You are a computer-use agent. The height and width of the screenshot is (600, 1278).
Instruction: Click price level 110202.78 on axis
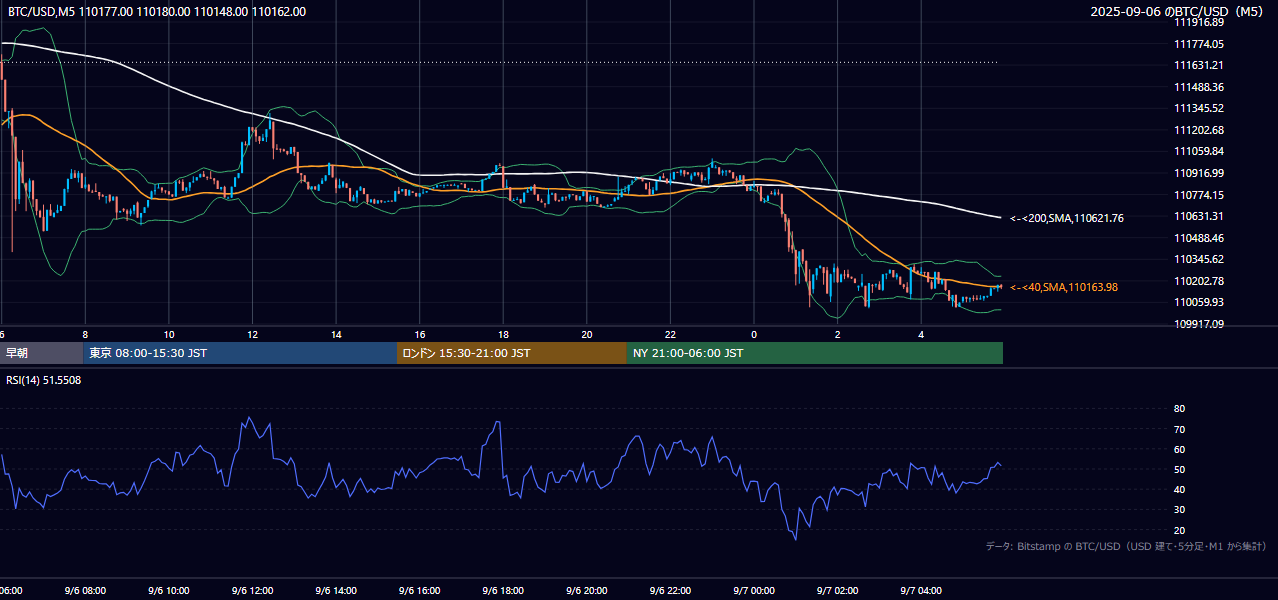(1199, 281)
